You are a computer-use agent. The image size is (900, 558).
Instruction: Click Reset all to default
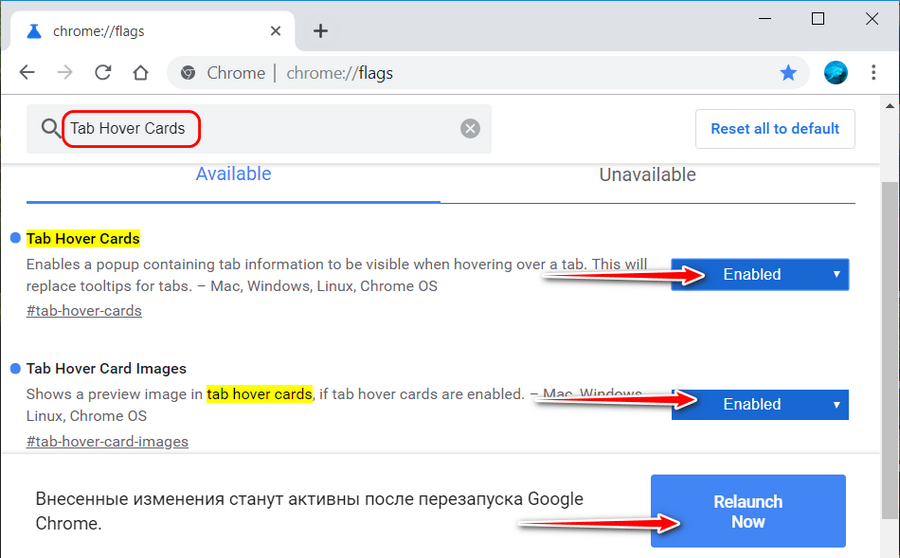tap(775, 129)
